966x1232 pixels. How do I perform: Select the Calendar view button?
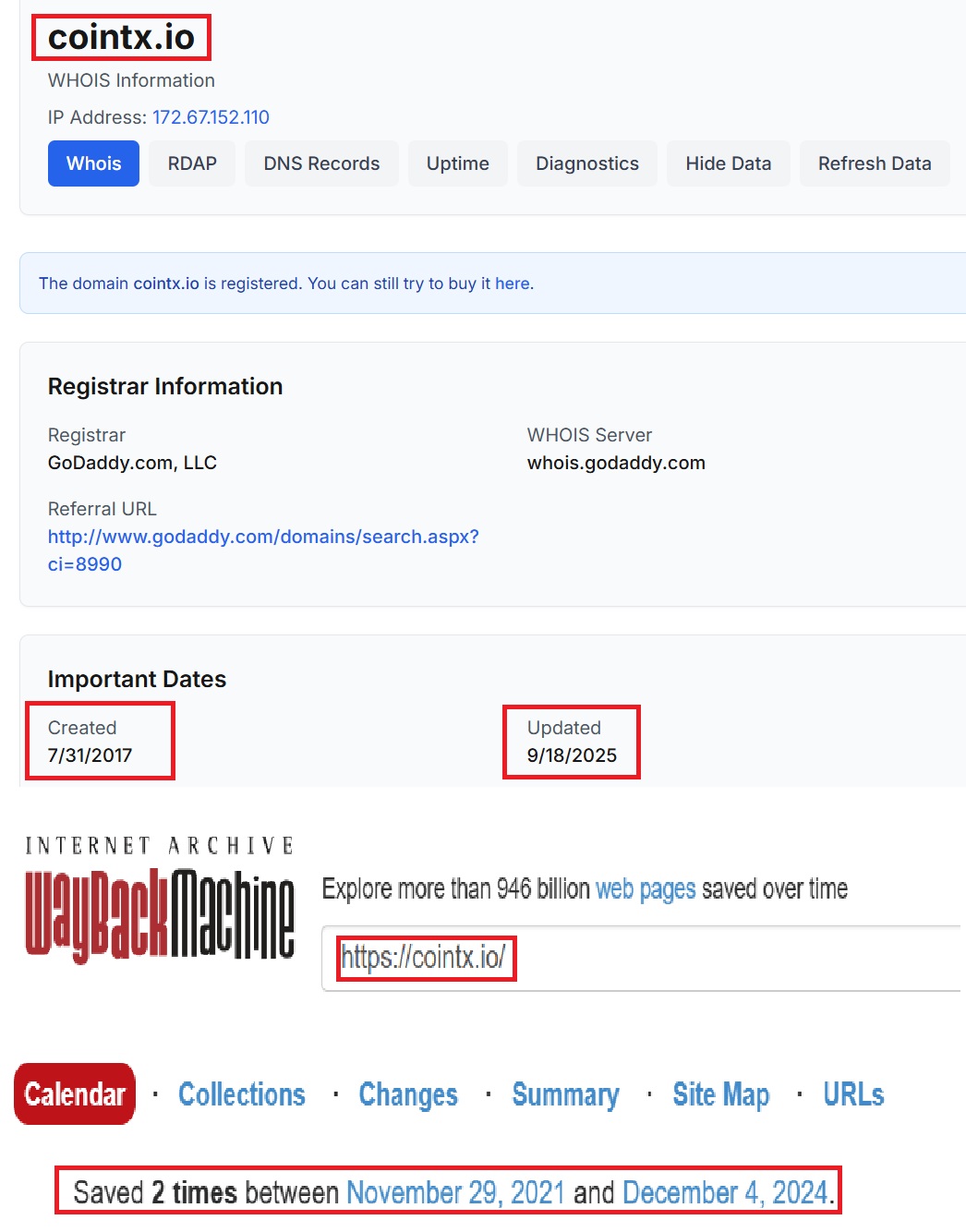tap(74, 1094)
